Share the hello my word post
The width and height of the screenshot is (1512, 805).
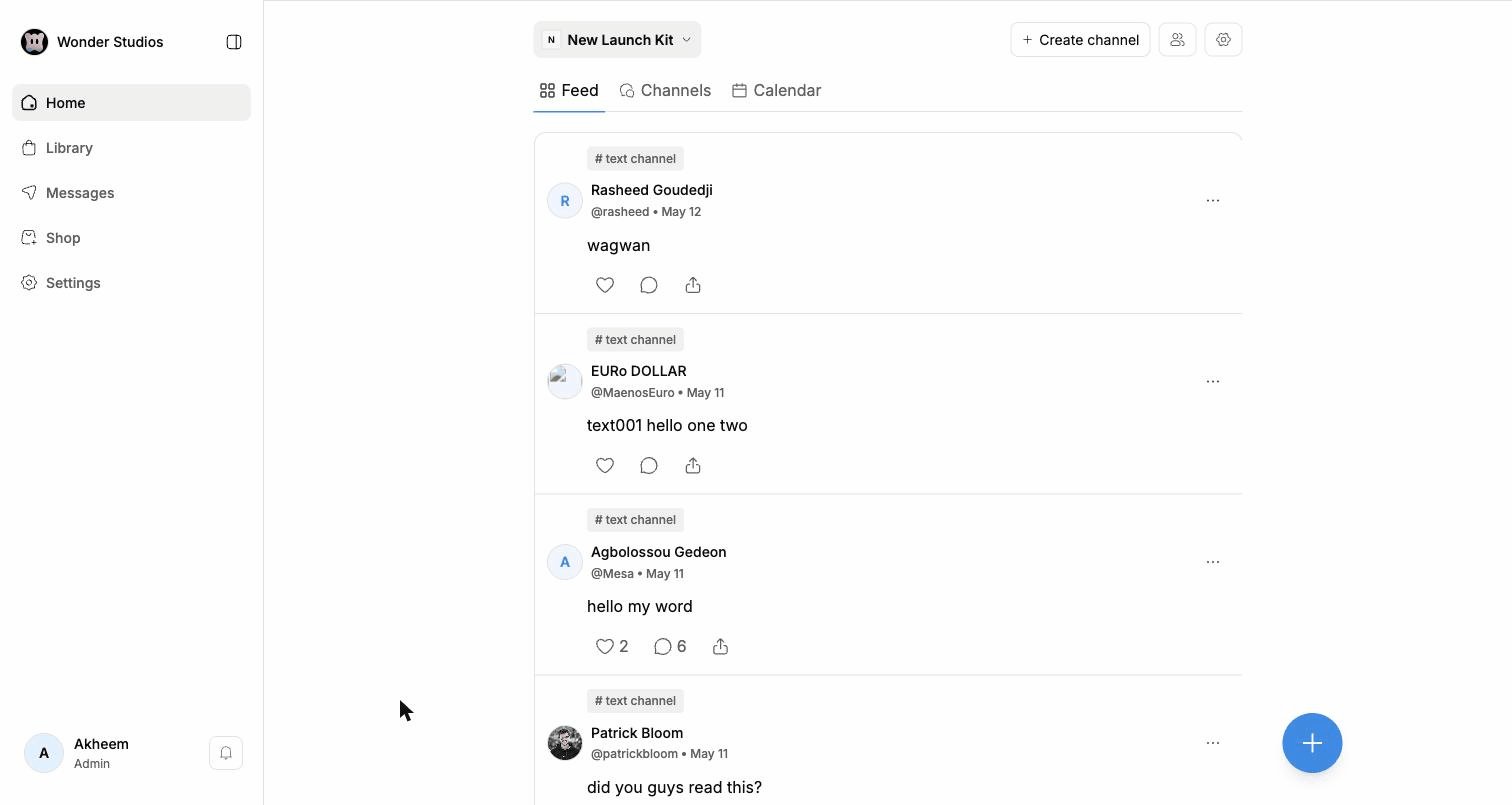tap(721, 647)
